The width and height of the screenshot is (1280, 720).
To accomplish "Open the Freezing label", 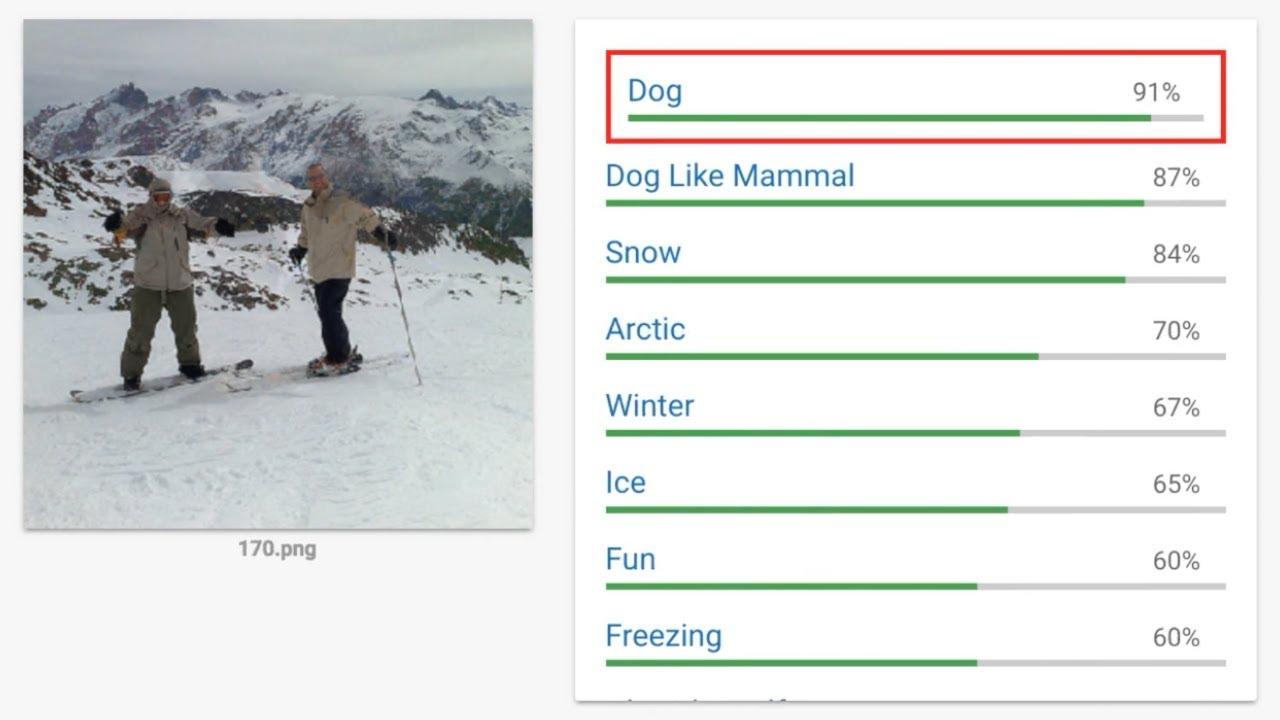I will coord(663,636).
